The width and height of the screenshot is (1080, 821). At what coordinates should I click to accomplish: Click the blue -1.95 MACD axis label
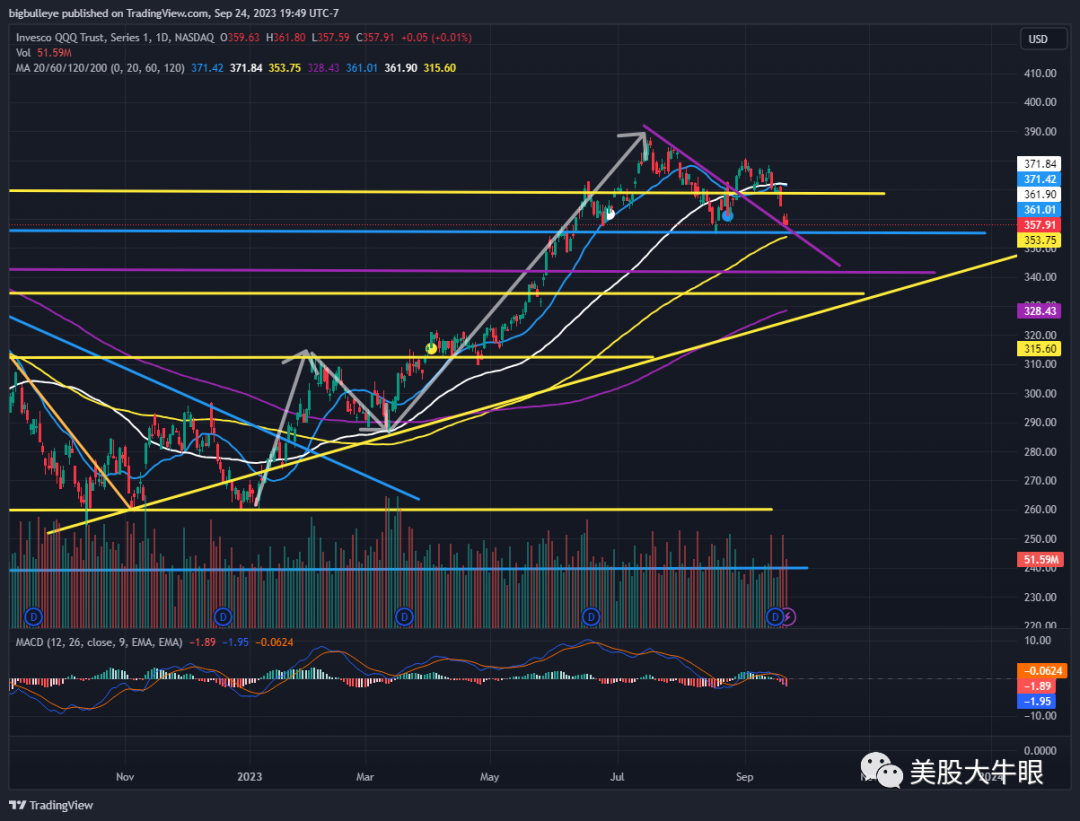(1036, 701)
